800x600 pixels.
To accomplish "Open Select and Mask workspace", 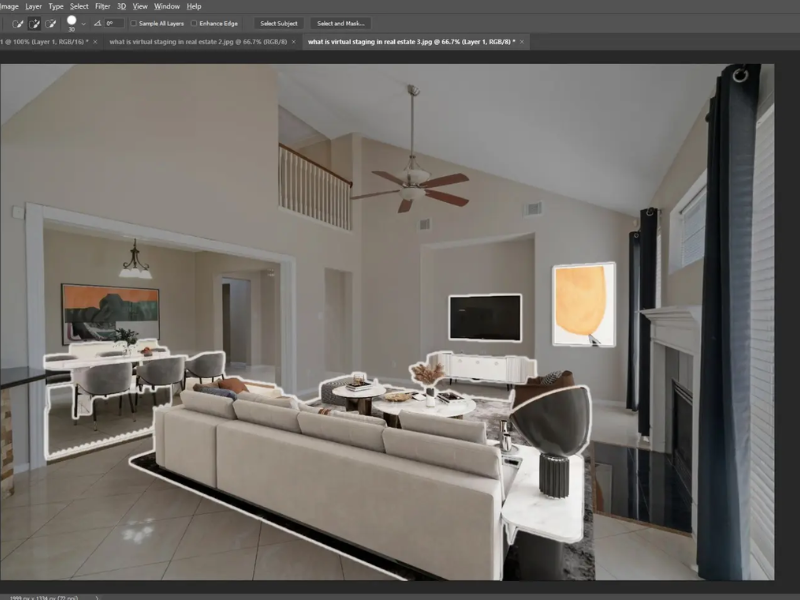I will click(340, 23).
